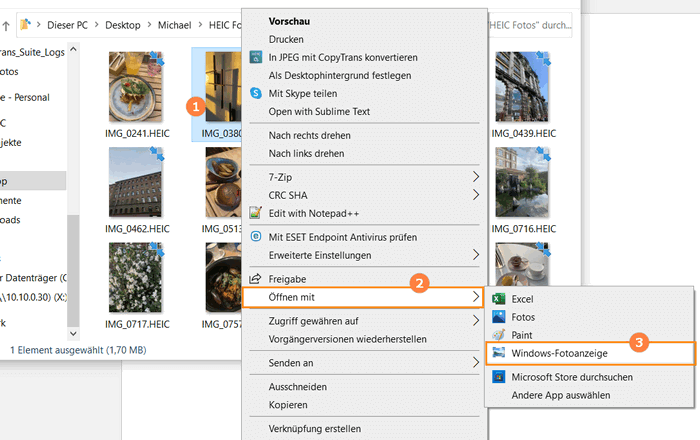Viewport: 700px width, 440px height.
Task: Select Drucken in the context menu
Action: tap(286, 39)
